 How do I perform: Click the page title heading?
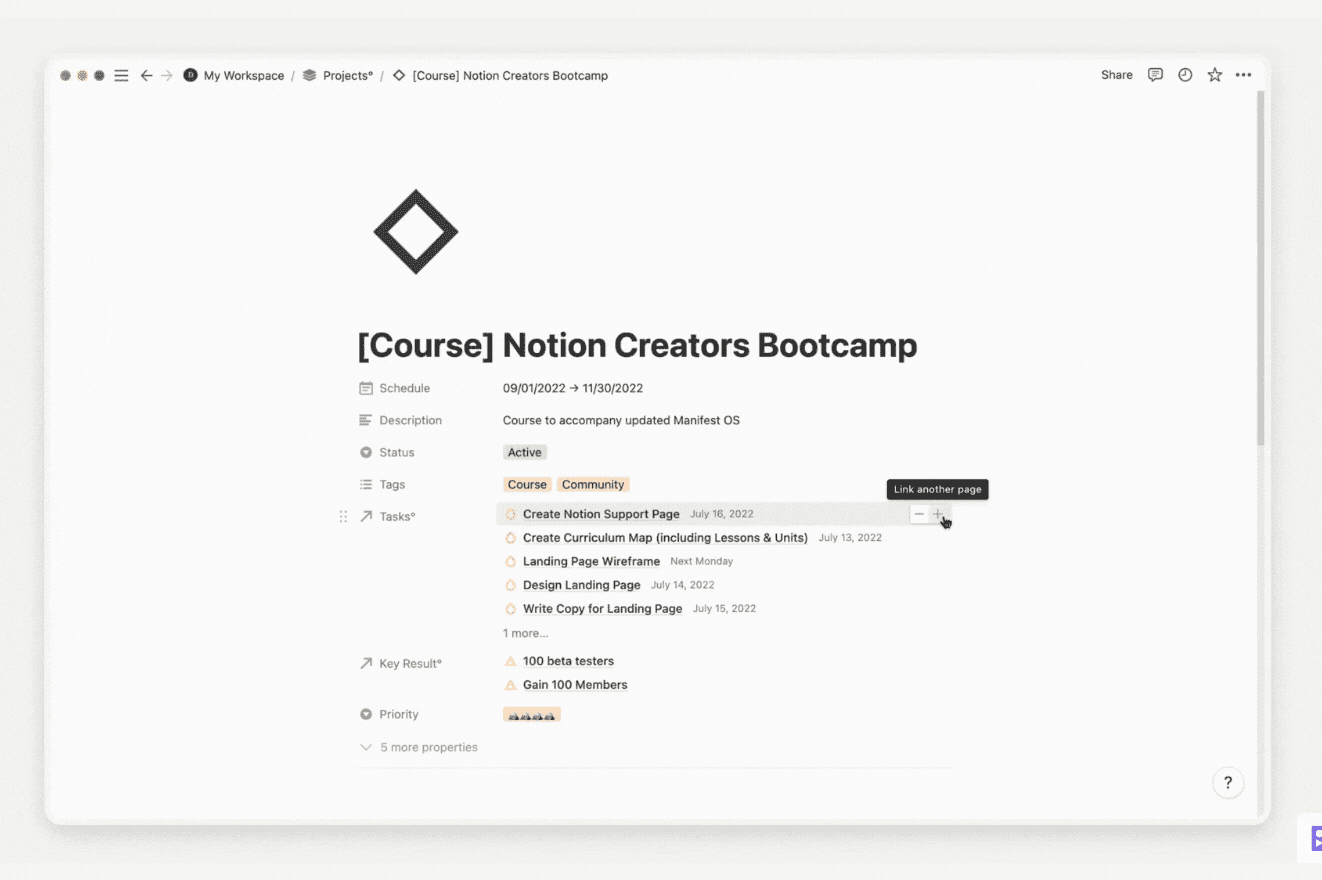[x=637, y=345]
